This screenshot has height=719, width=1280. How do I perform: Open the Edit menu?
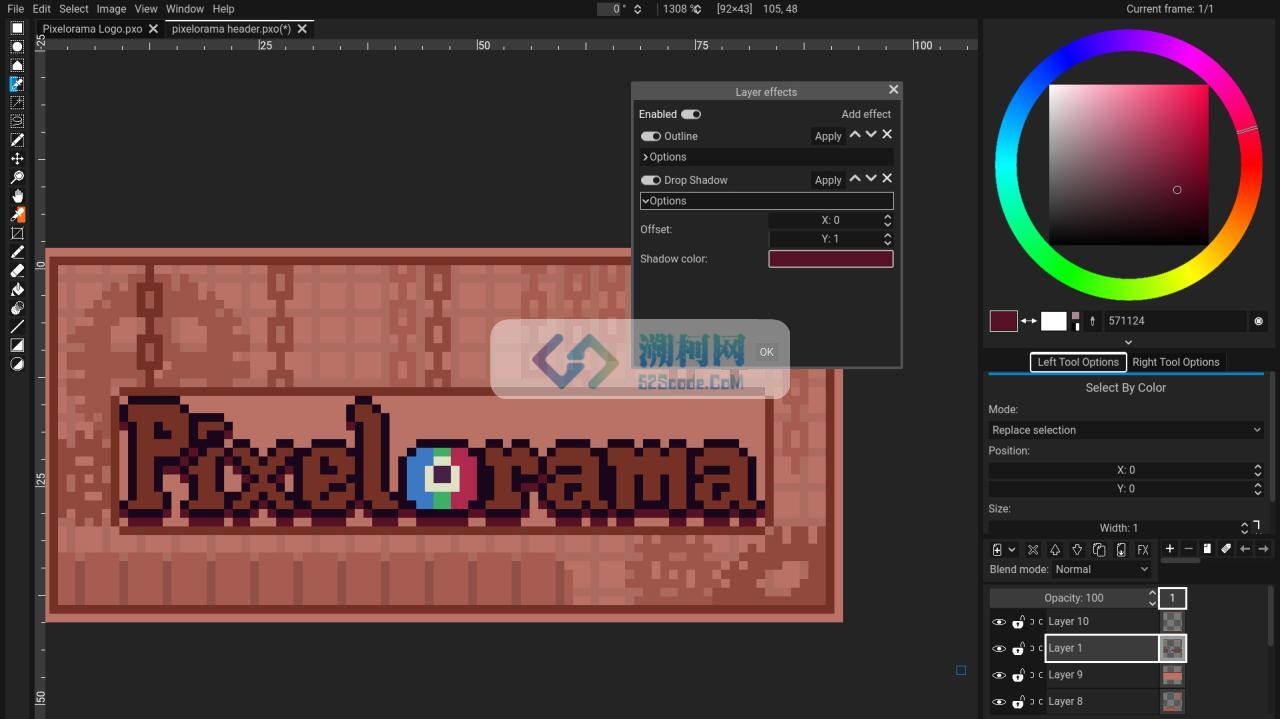pyautogui.click(x=41, y=9)
